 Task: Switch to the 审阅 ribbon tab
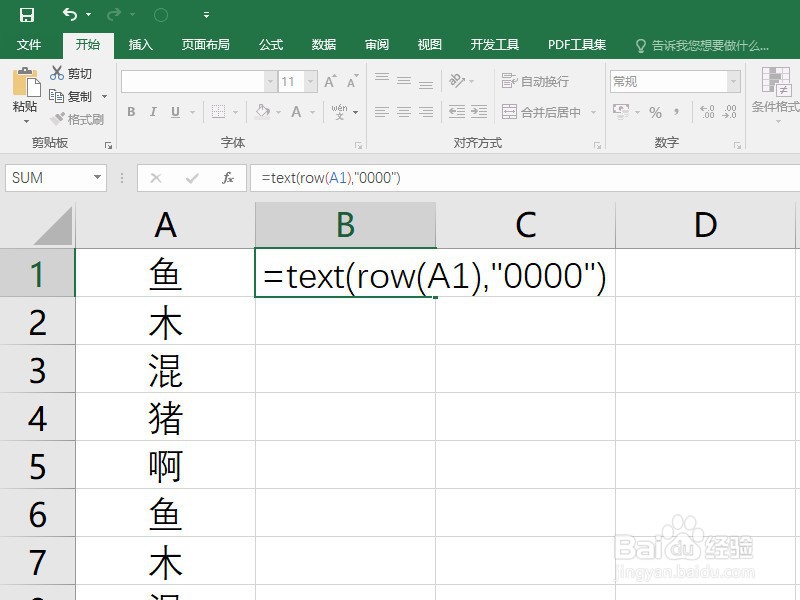point(377,45)
